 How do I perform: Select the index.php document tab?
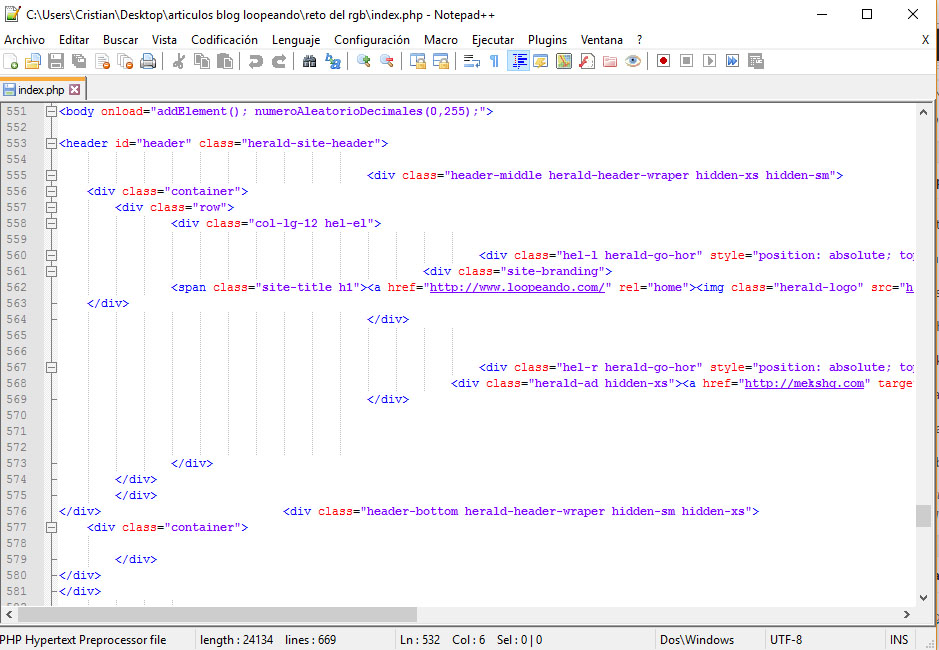click(42, 90)
